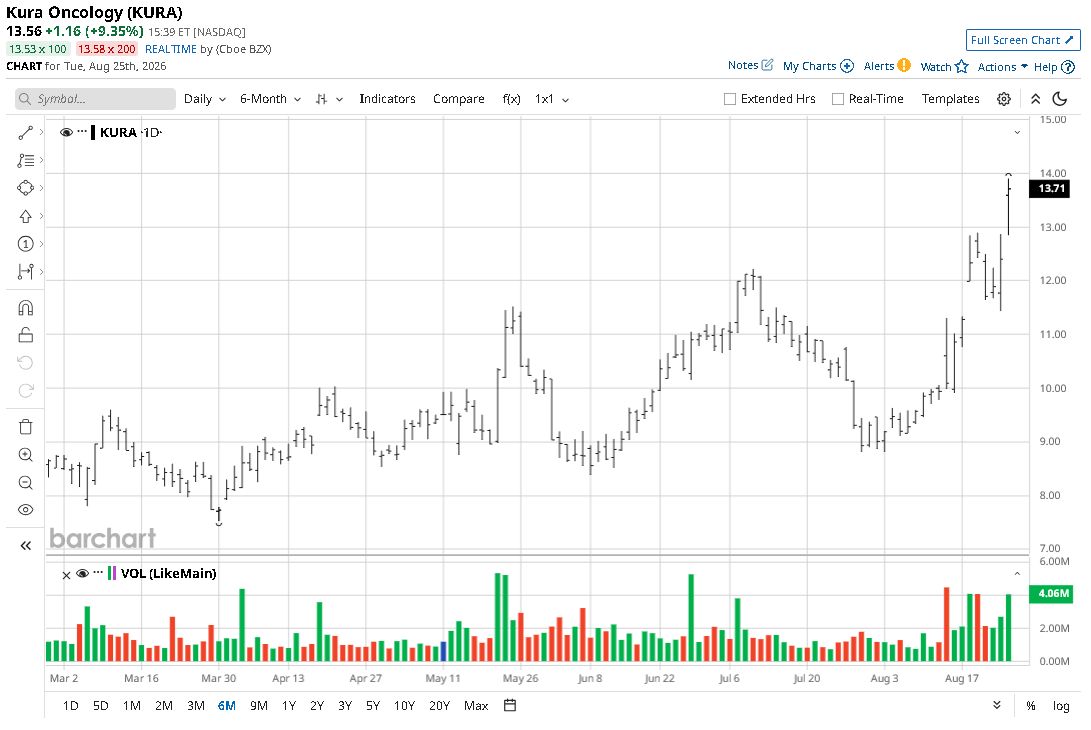This screenshot has height=730, width=1091.
Task: Open date range calendar icon
Action: pyautogui.click(x=510, y=705)
